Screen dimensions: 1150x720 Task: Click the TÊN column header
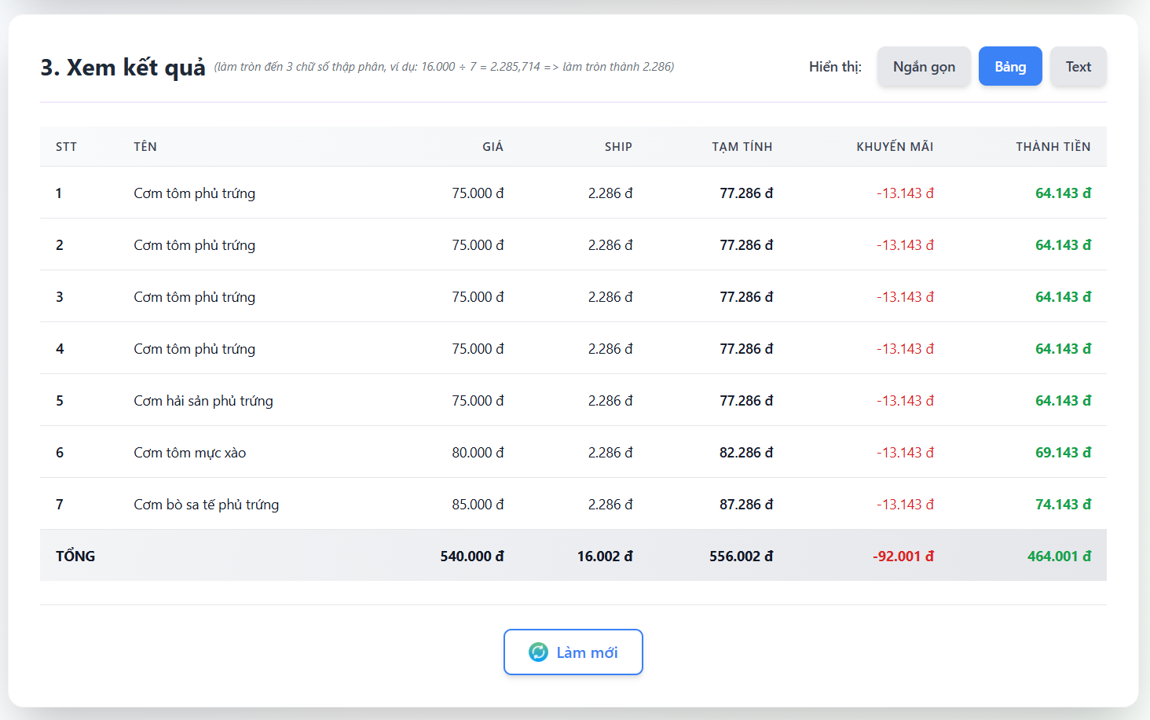click(145, 147)
